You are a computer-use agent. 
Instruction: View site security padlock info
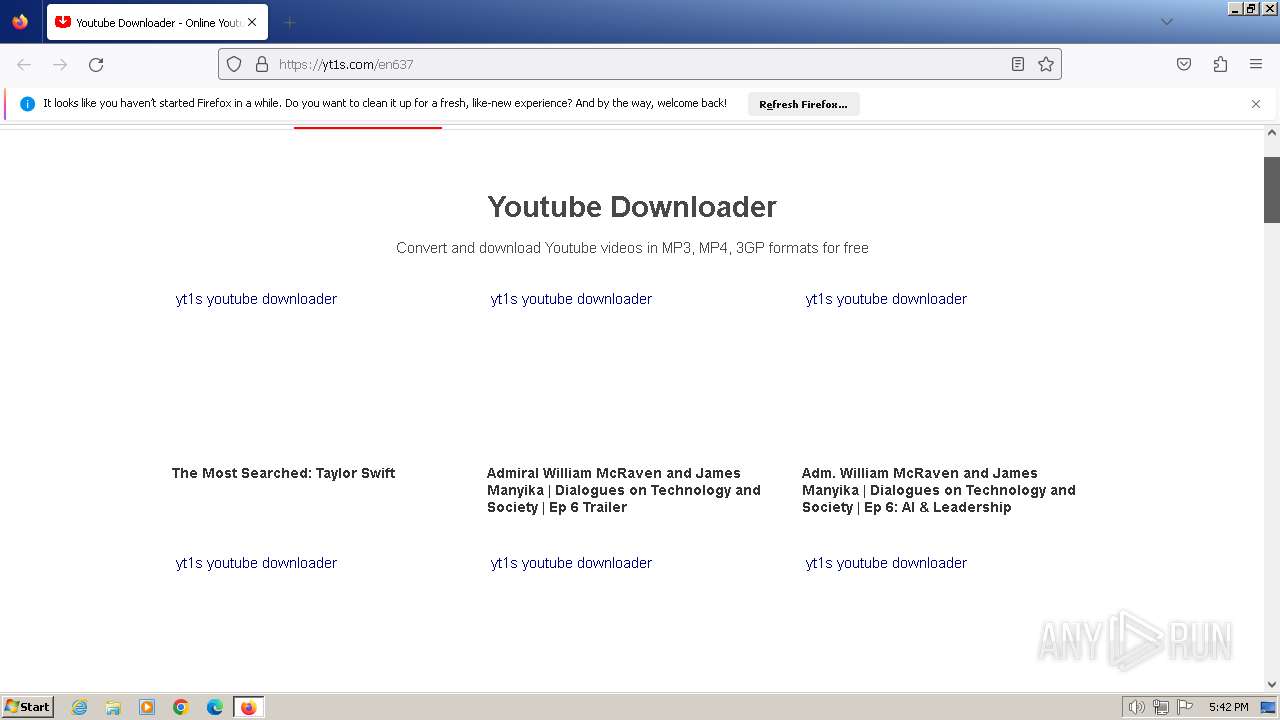click(262, 64)
